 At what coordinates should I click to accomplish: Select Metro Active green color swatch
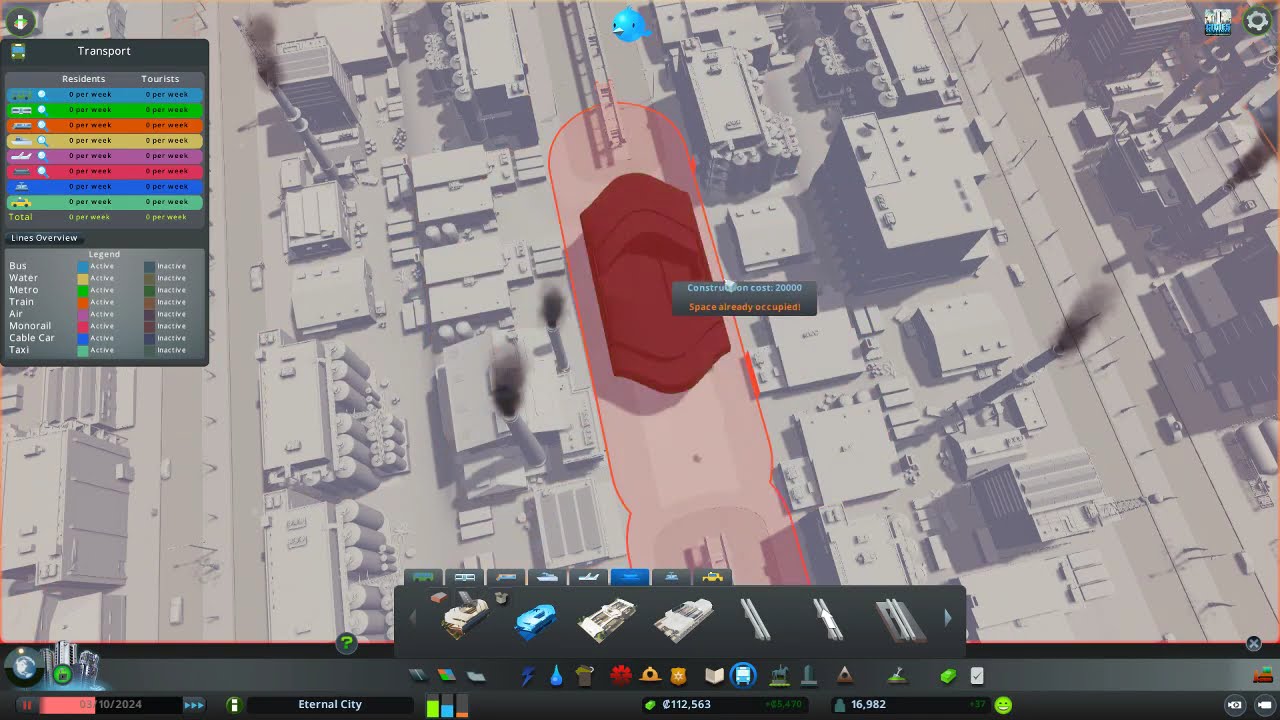[x=83, y=290]
